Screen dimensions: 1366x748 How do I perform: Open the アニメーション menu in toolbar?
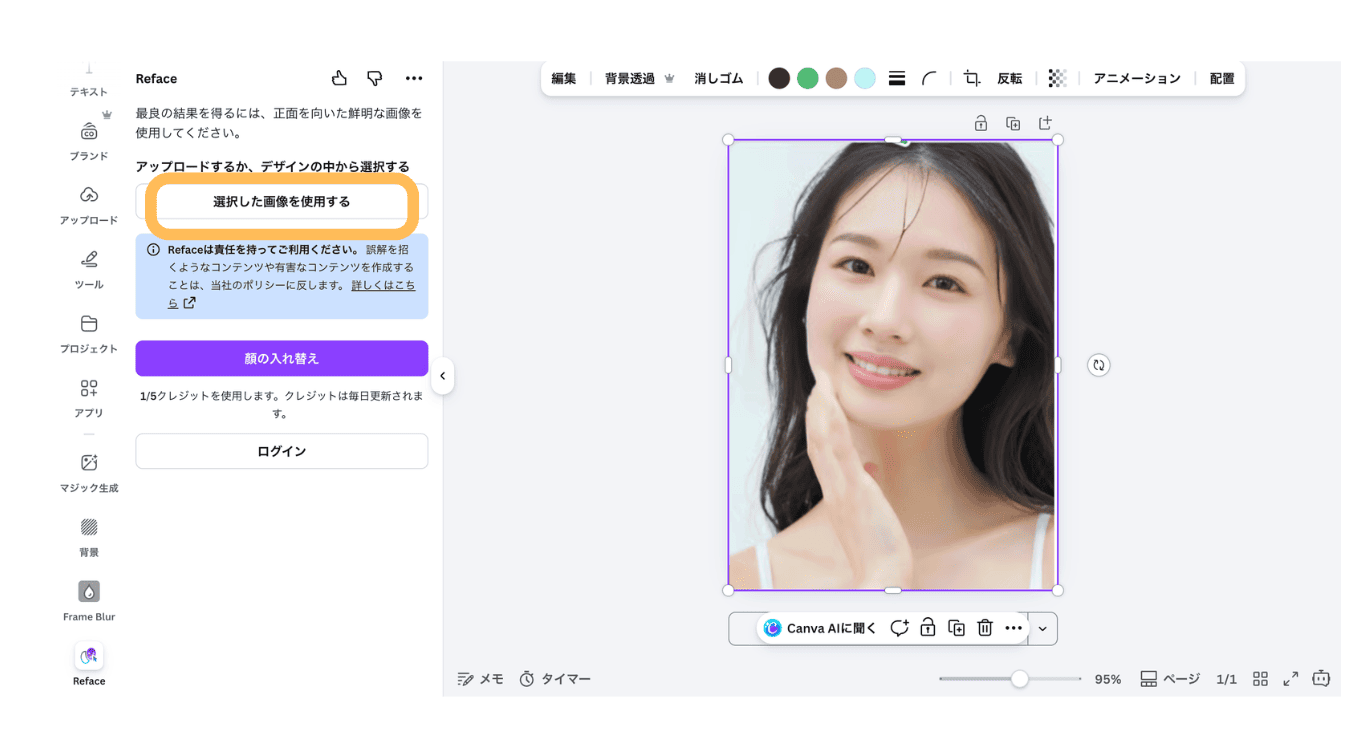(x=1136, y=78)
